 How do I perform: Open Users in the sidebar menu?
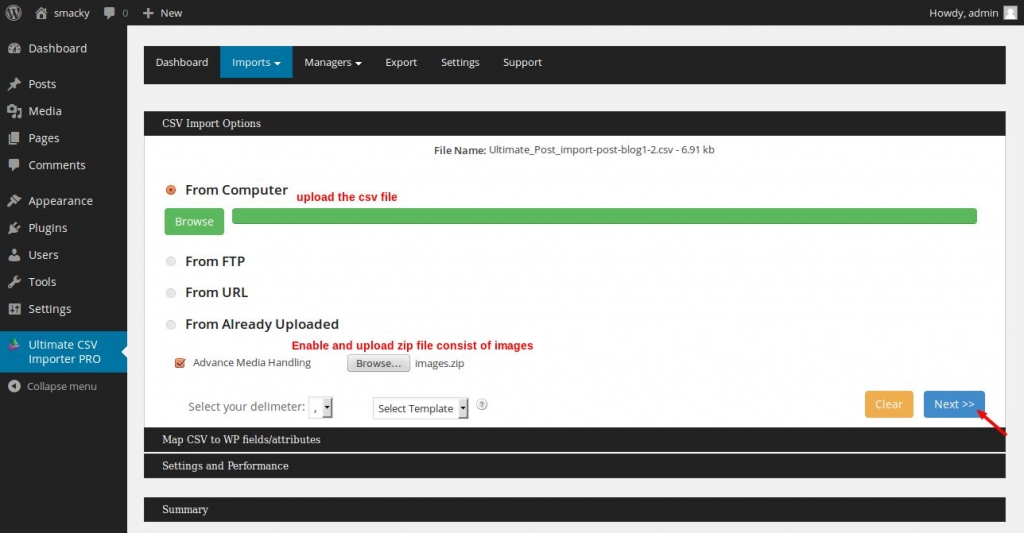tap(44, 255)
